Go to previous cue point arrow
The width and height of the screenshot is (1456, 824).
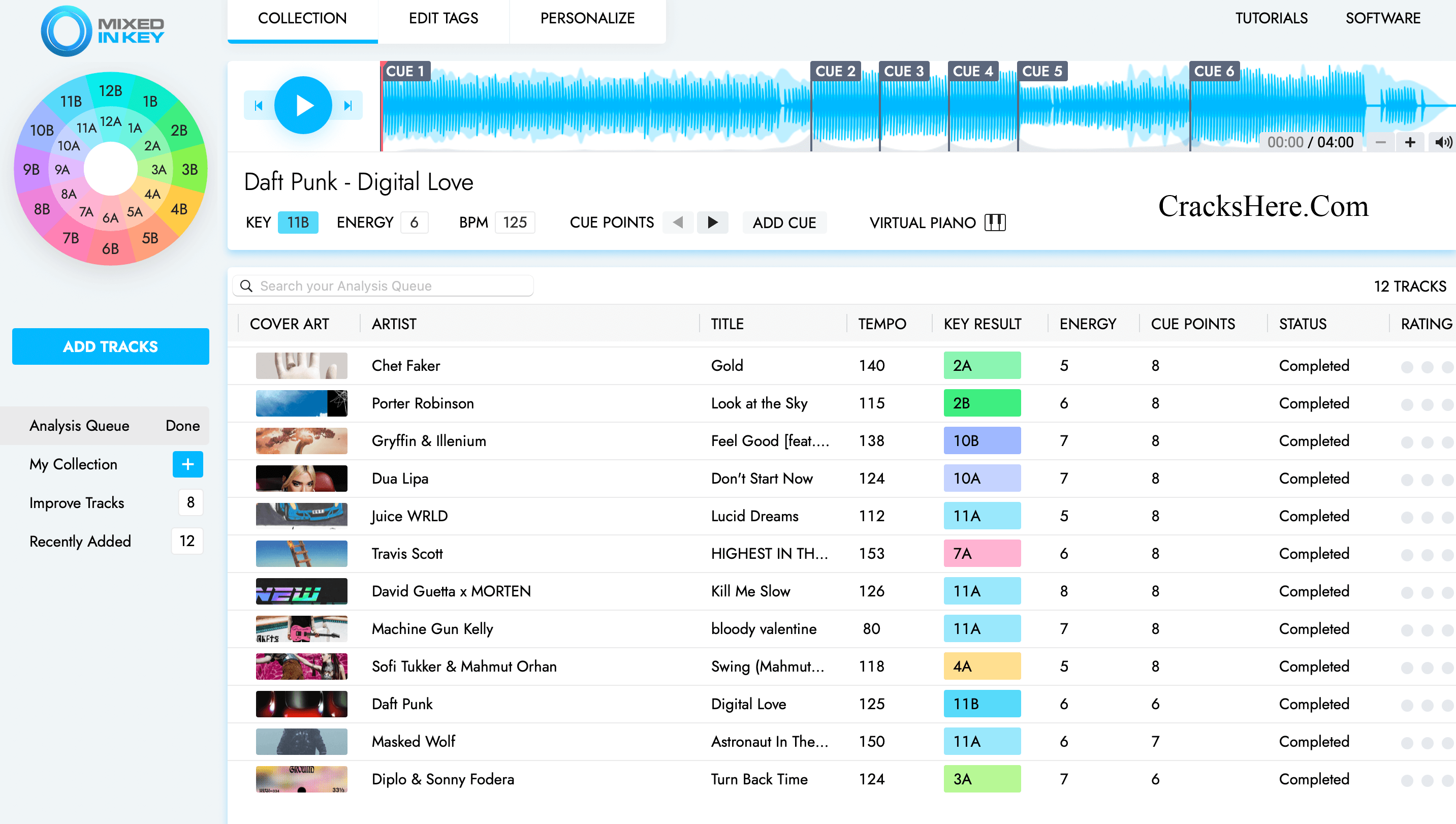[x=678, y=223]
